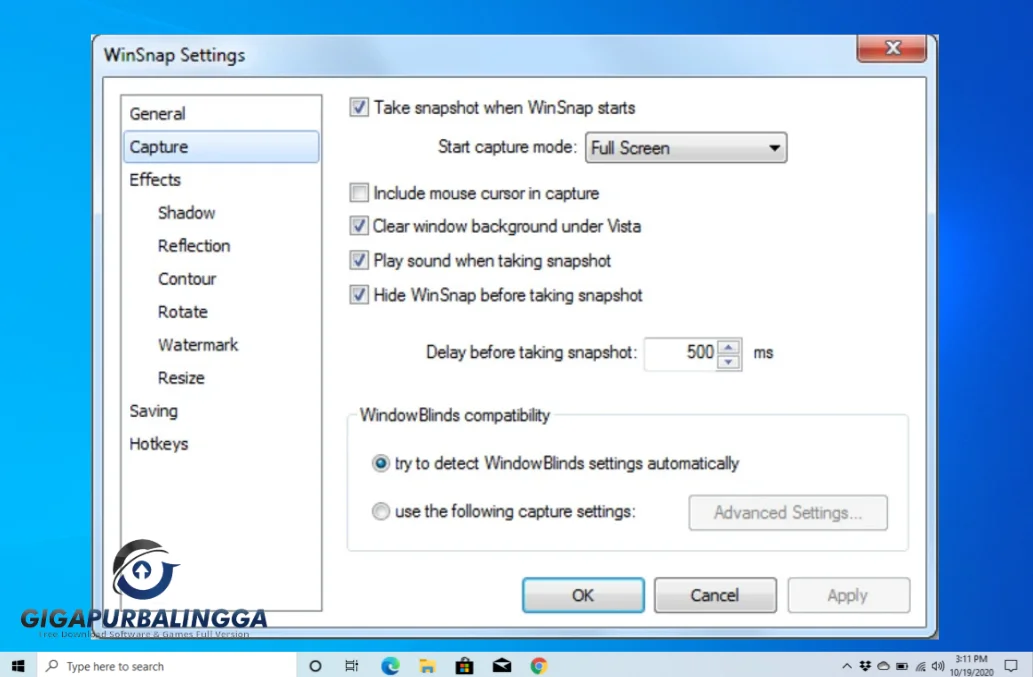Image resolution: width=1033 pixels, height=677 pixels.
Task: Select use the following capture settings
Action: click(x=380, y=511)
